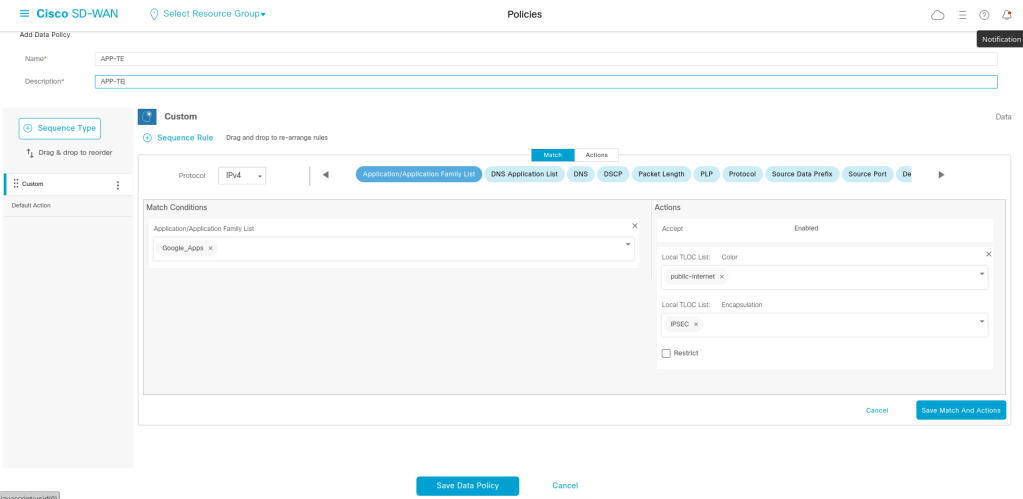Close the Local TLOC action panel

pyautogui.click(x=988, y=254)
